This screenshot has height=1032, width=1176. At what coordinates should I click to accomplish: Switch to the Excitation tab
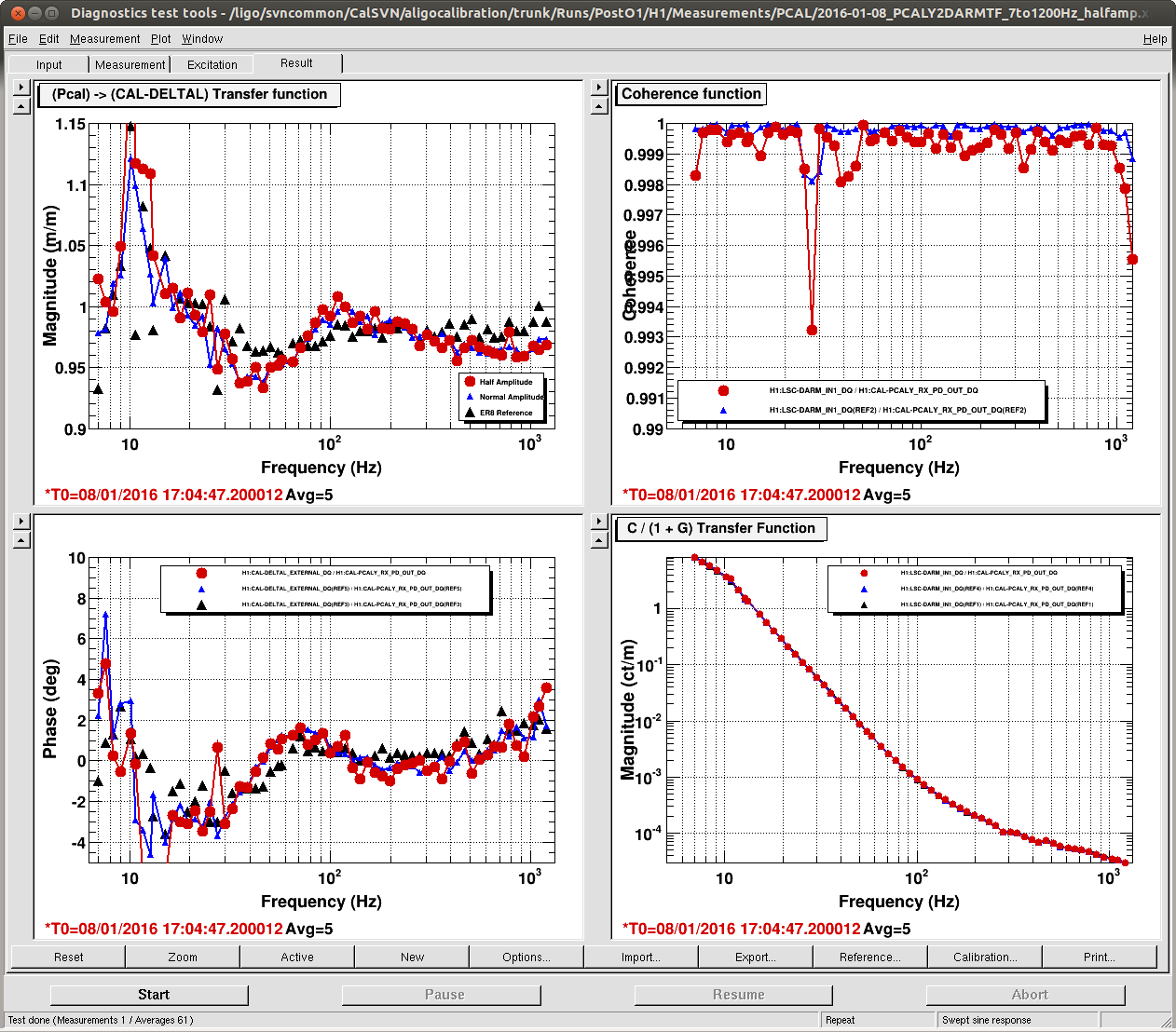[212, 64]
